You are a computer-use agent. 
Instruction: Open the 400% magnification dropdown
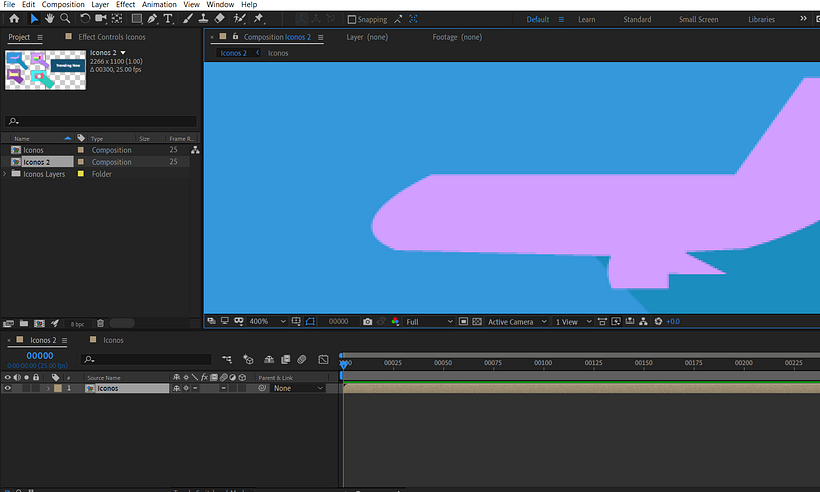click(x=264, y=322)
